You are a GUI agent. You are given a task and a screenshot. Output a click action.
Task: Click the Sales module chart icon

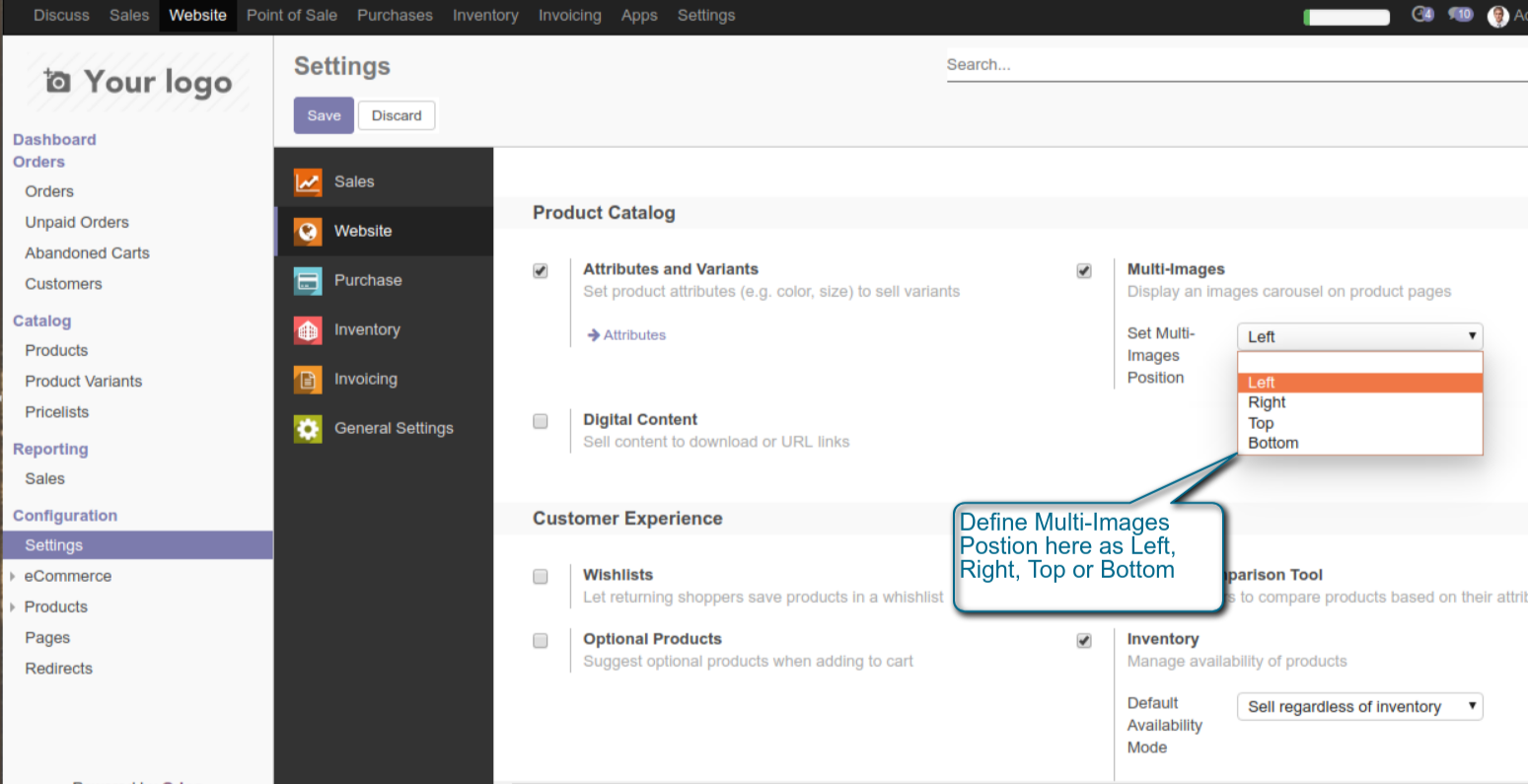pyautogui.click(x=308, y=181)
